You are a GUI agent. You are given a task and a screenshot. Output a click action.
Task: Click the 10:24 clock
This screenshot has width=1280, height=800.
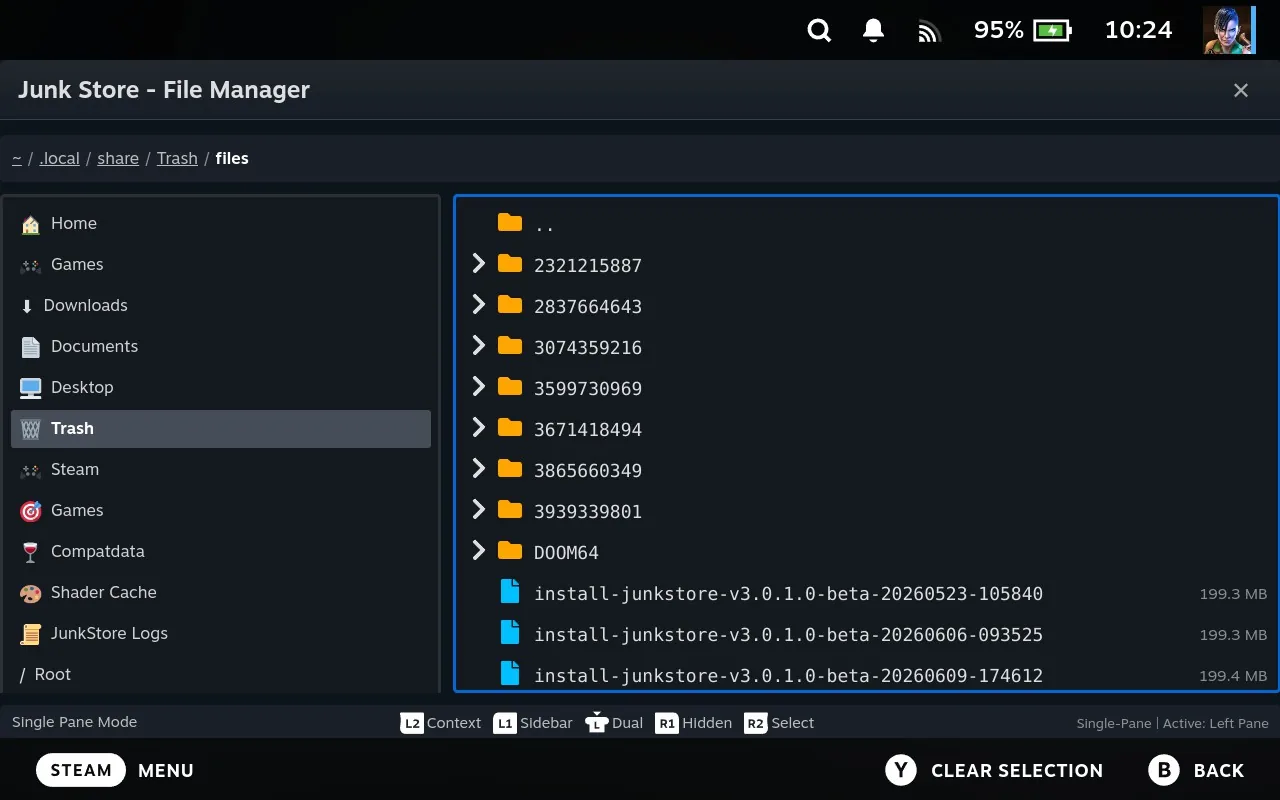(x=1138, y=30)
